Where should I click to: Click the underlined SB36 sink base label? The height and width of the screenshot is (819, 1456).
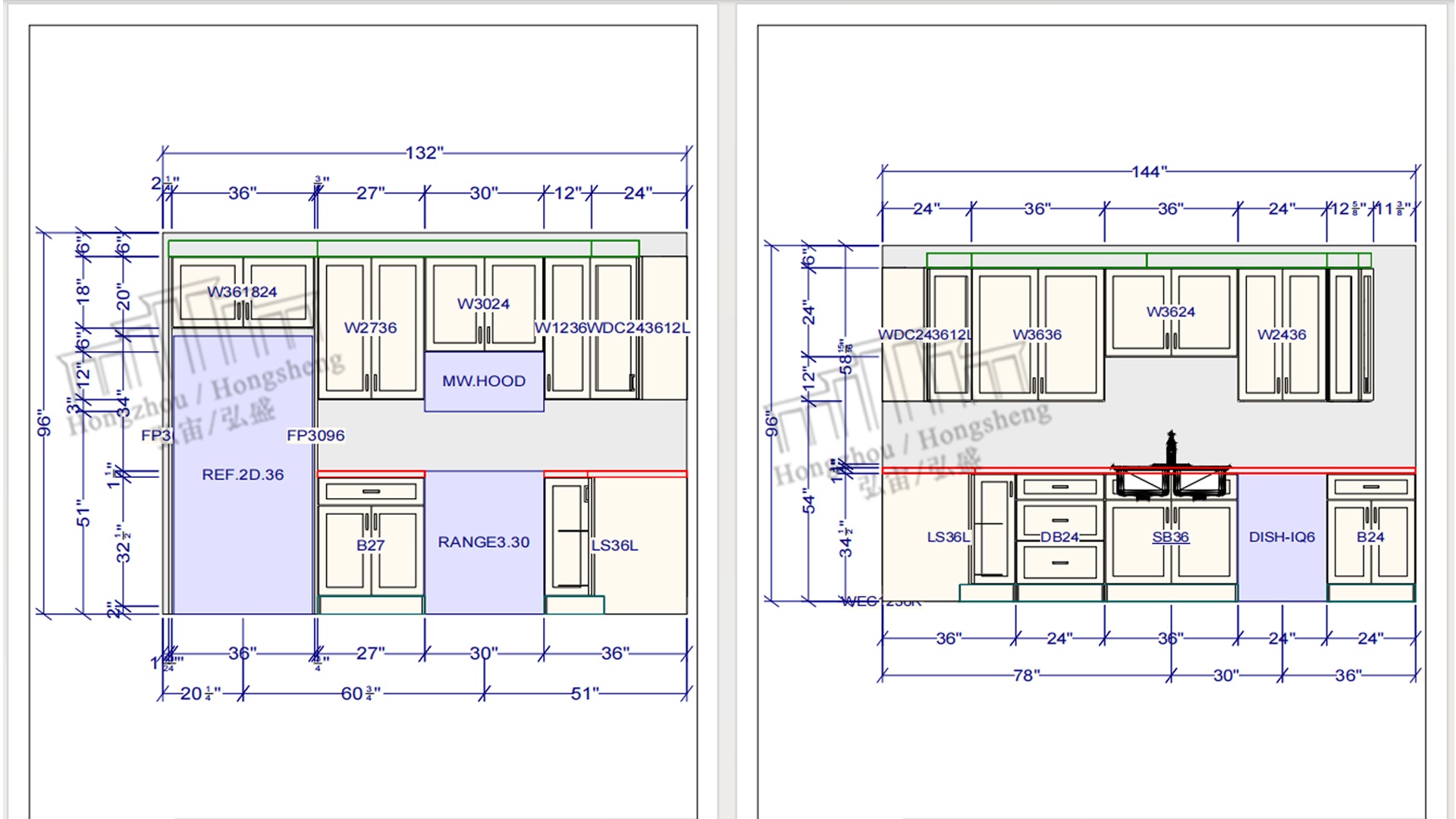[1170, 537]
